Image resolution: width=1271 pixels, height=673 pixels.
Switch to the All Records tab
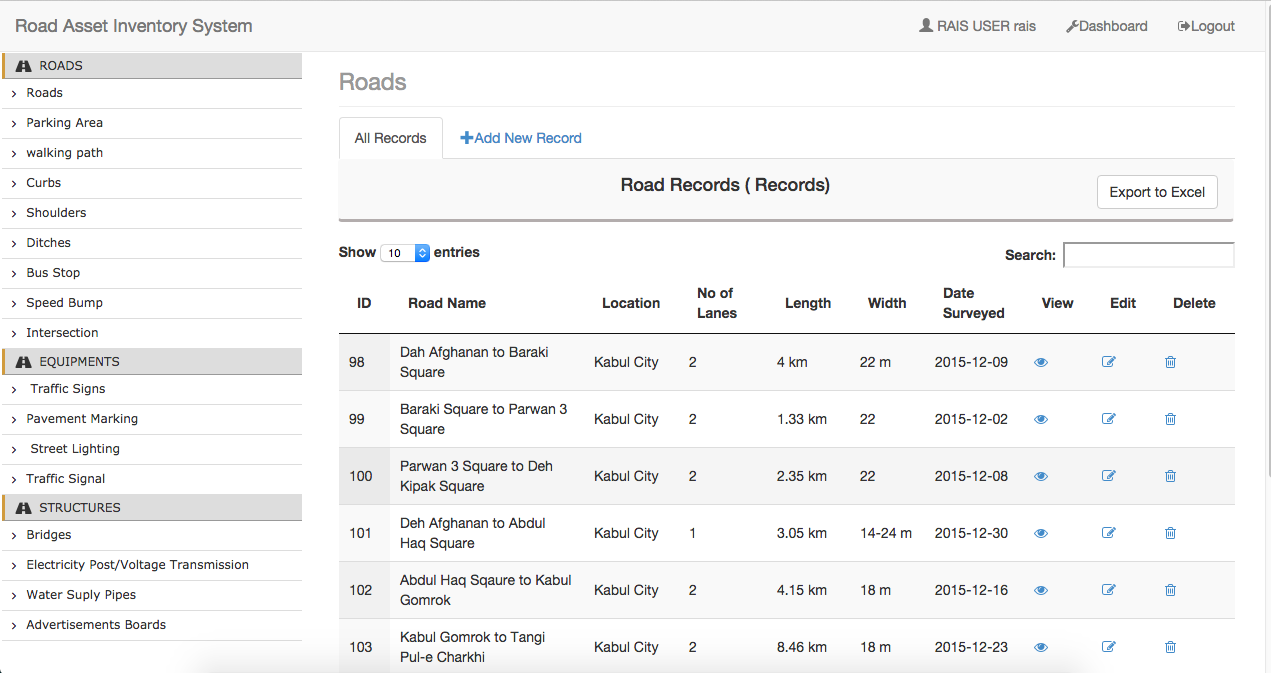390,138
